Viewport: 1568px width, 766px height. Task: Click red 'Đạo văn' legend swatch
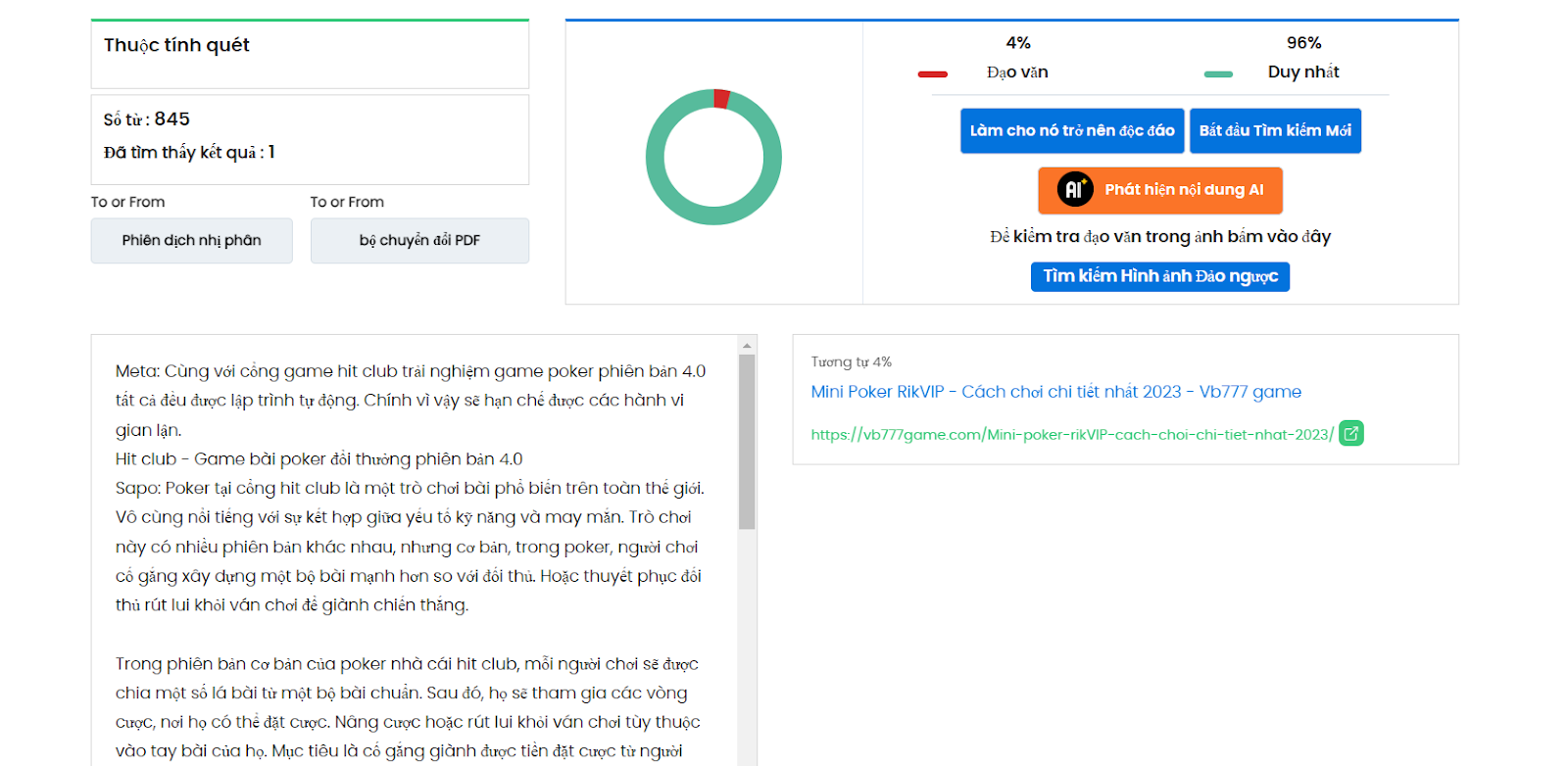(932, 73)
